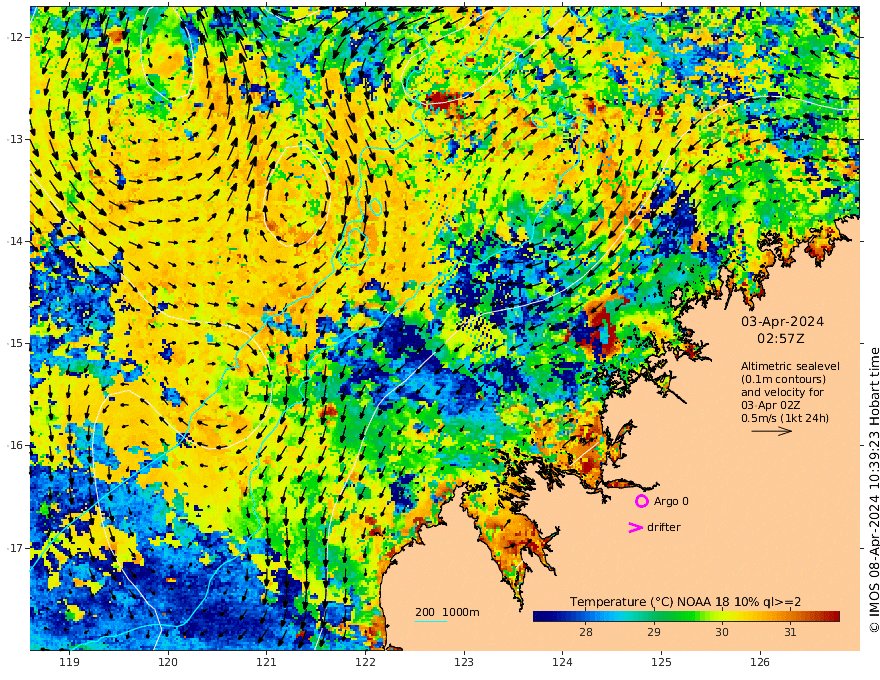This screenshot has width=880, height=680.
Task: Click the latitude label '-12'
Action: (15, 37)
